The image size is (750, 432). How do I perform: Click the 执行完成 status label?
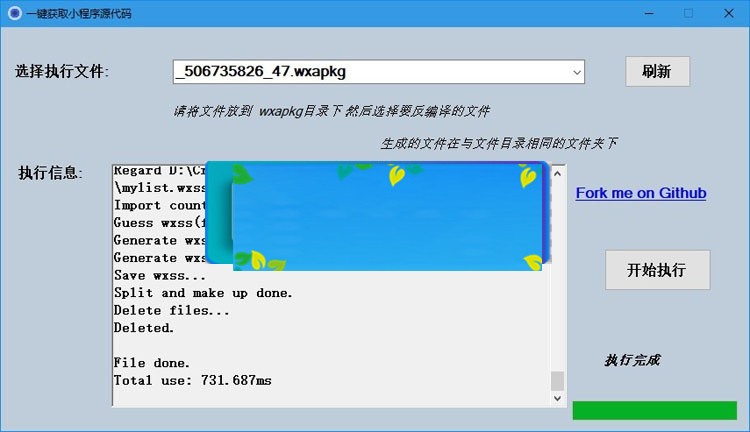[632, 360]
